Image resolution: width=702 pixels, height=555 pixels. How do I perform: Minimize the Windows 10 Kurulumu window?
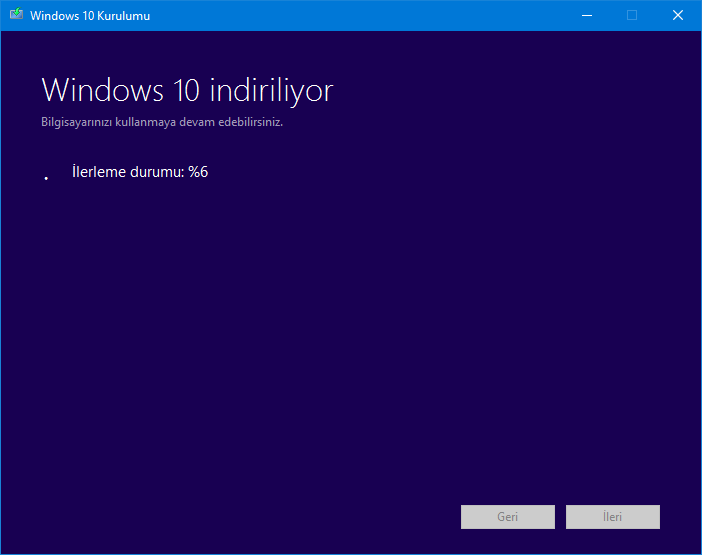[x=587, y=16]
